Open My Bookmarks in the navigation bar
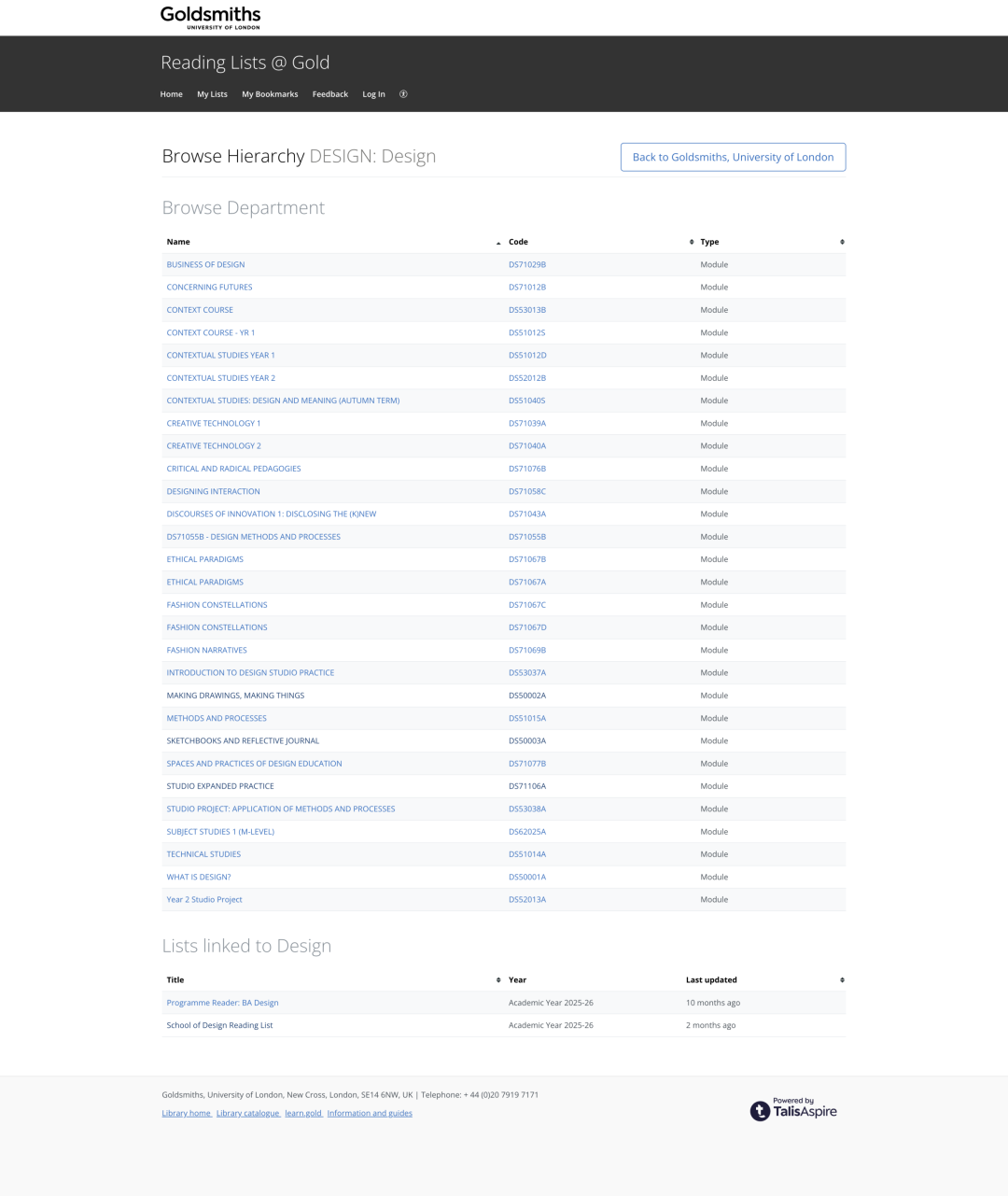 pyautogui.click(x=270, y=94)
